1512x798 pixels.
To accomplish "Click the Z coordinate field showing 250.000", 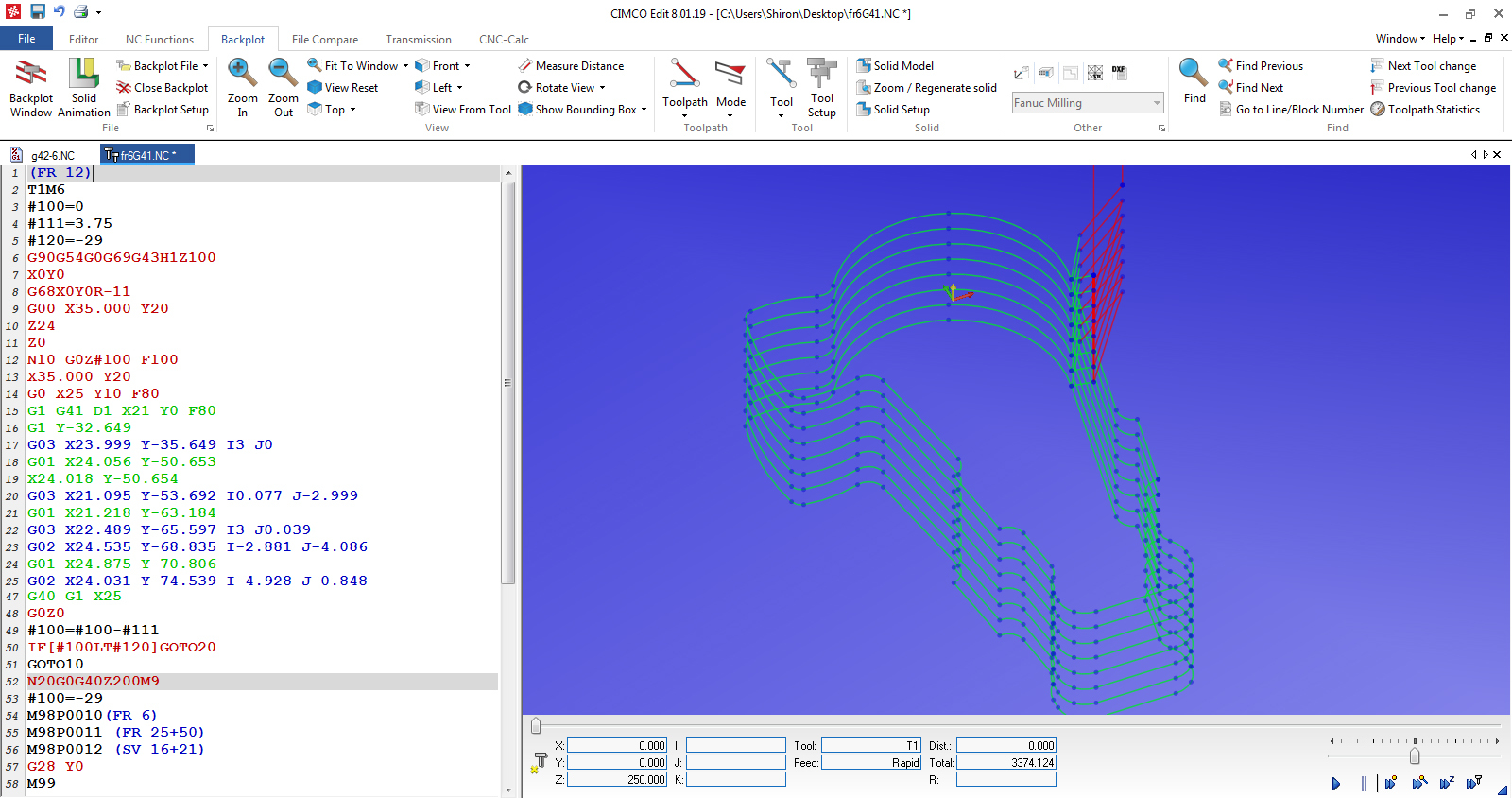I will pyautogui.click(x=617, y=779).
